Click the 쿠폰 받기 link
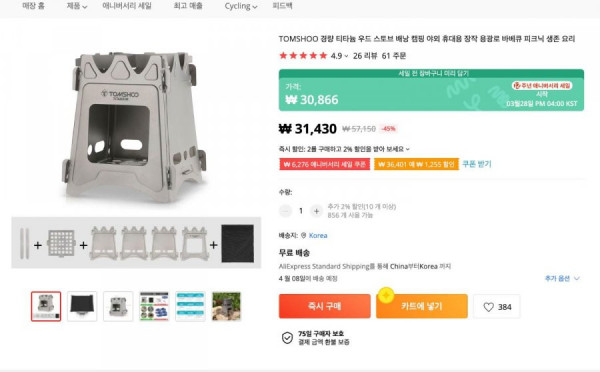 [x=476, y=164]
